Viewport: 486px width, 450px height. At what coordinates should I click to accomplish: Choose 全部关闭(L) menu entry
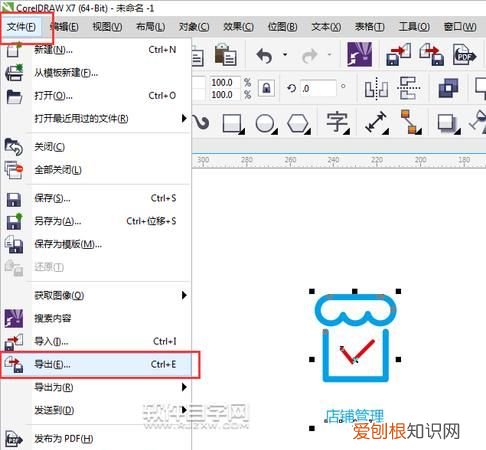(x=97, y=170)
